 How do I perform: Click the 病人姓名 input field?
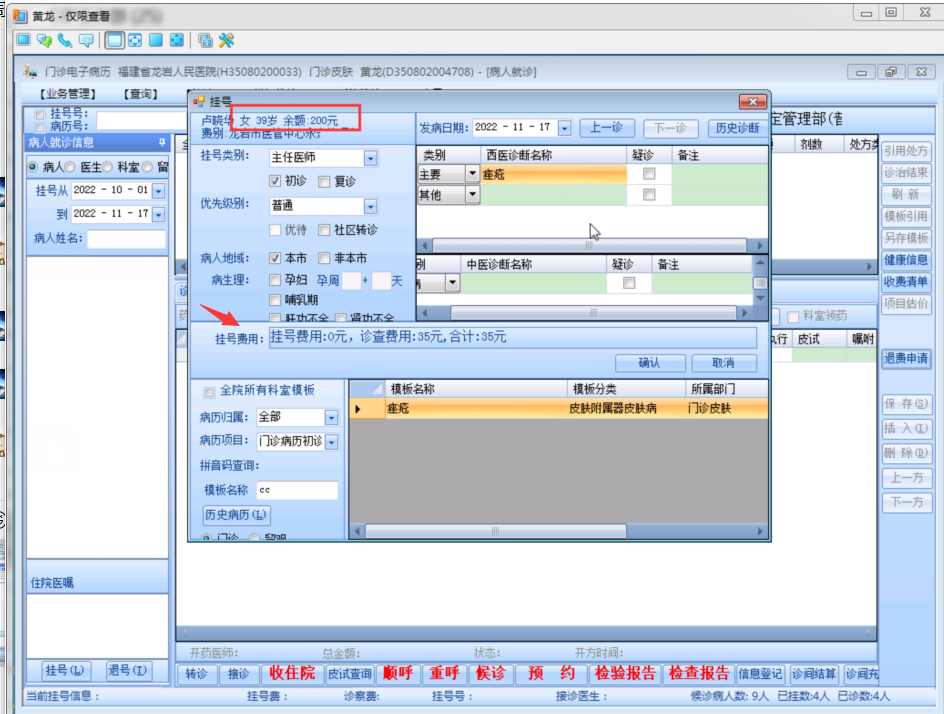(x=126, y=239)
